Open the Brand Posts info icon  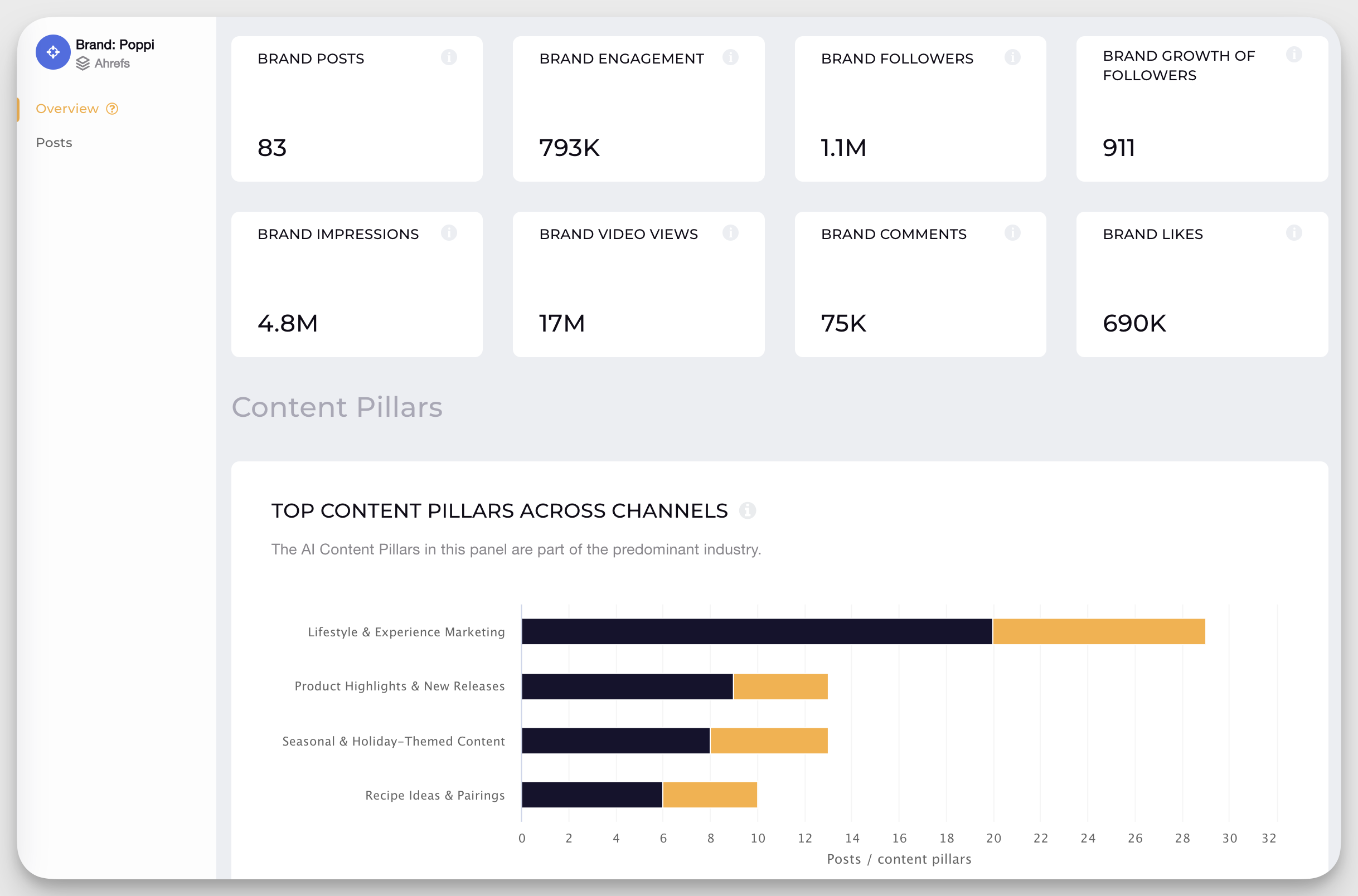(449, 57)
